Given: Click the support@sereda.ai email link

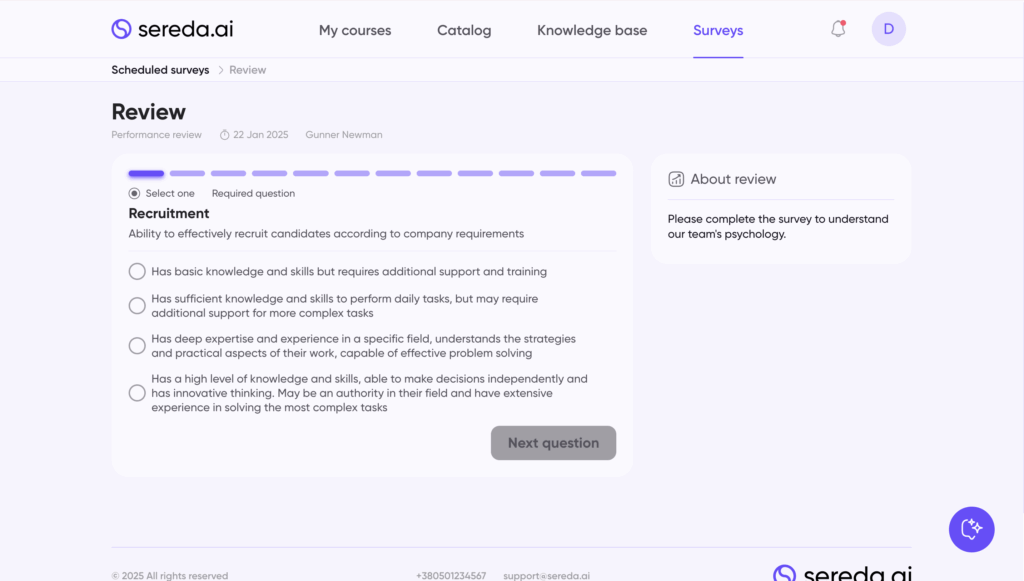Looking at the screenshot, I should [546, 576].
